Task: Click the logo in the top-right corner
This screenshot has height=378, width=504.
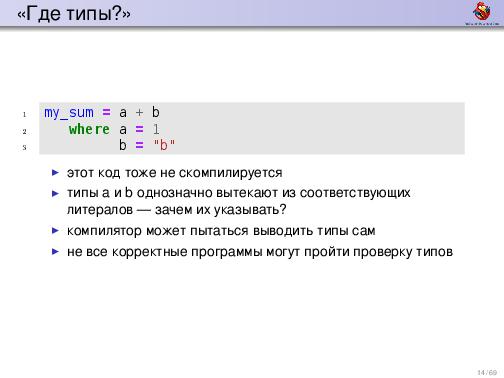Action: pos(482,13)
